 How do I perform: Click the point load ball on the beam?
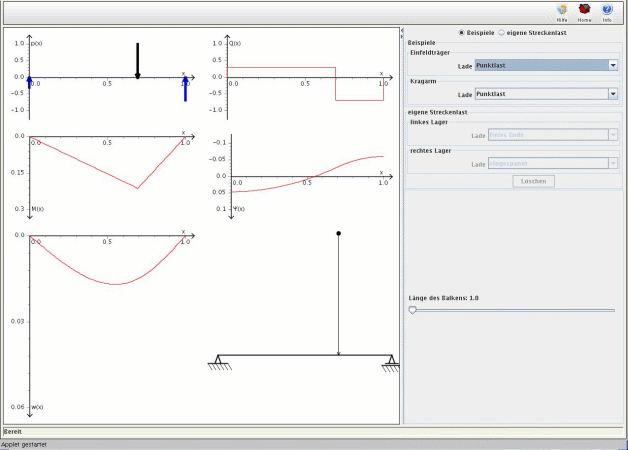click(x=339, y=234)
